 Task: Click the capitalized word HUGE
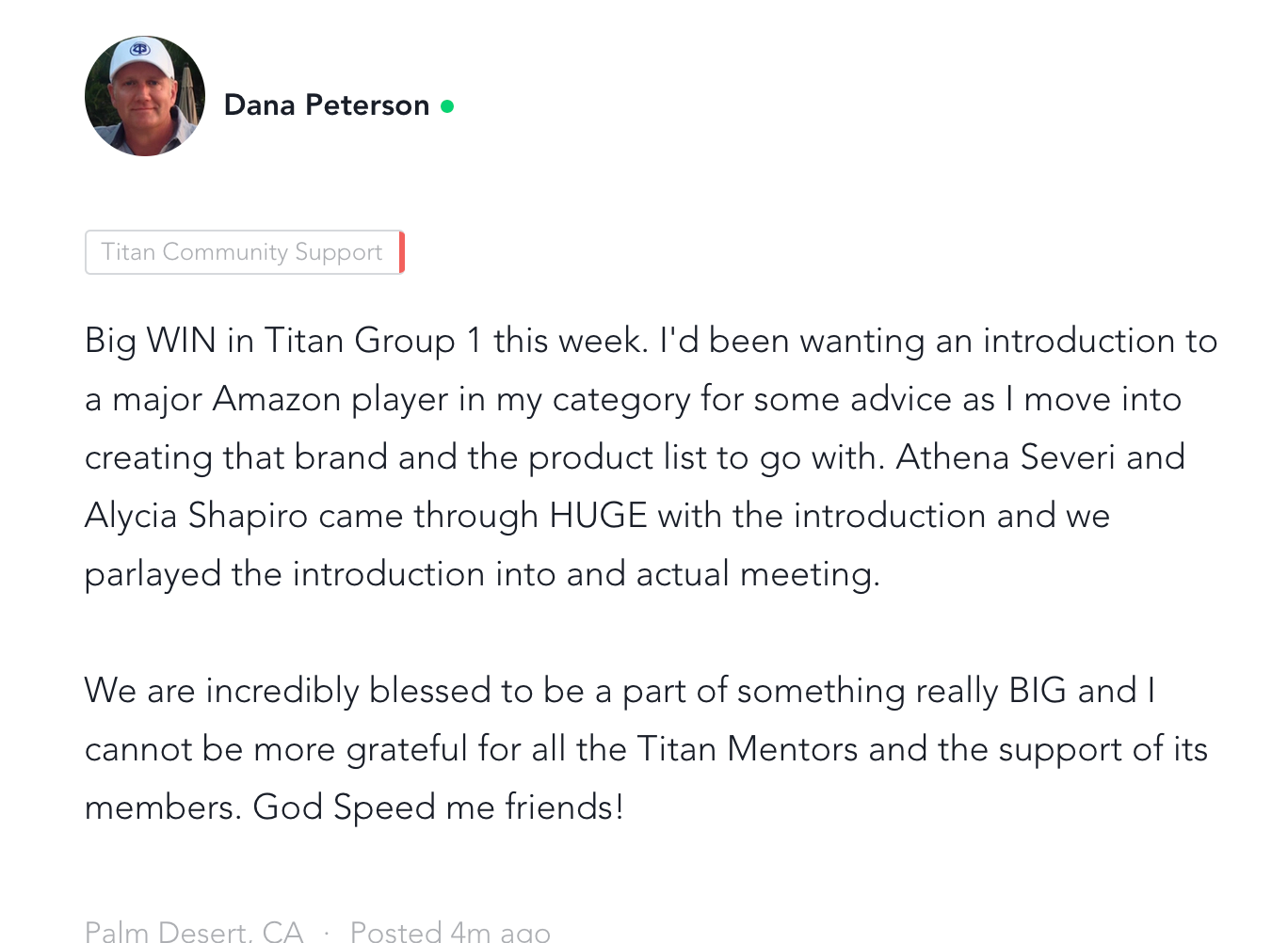click(x=598, y=516)
